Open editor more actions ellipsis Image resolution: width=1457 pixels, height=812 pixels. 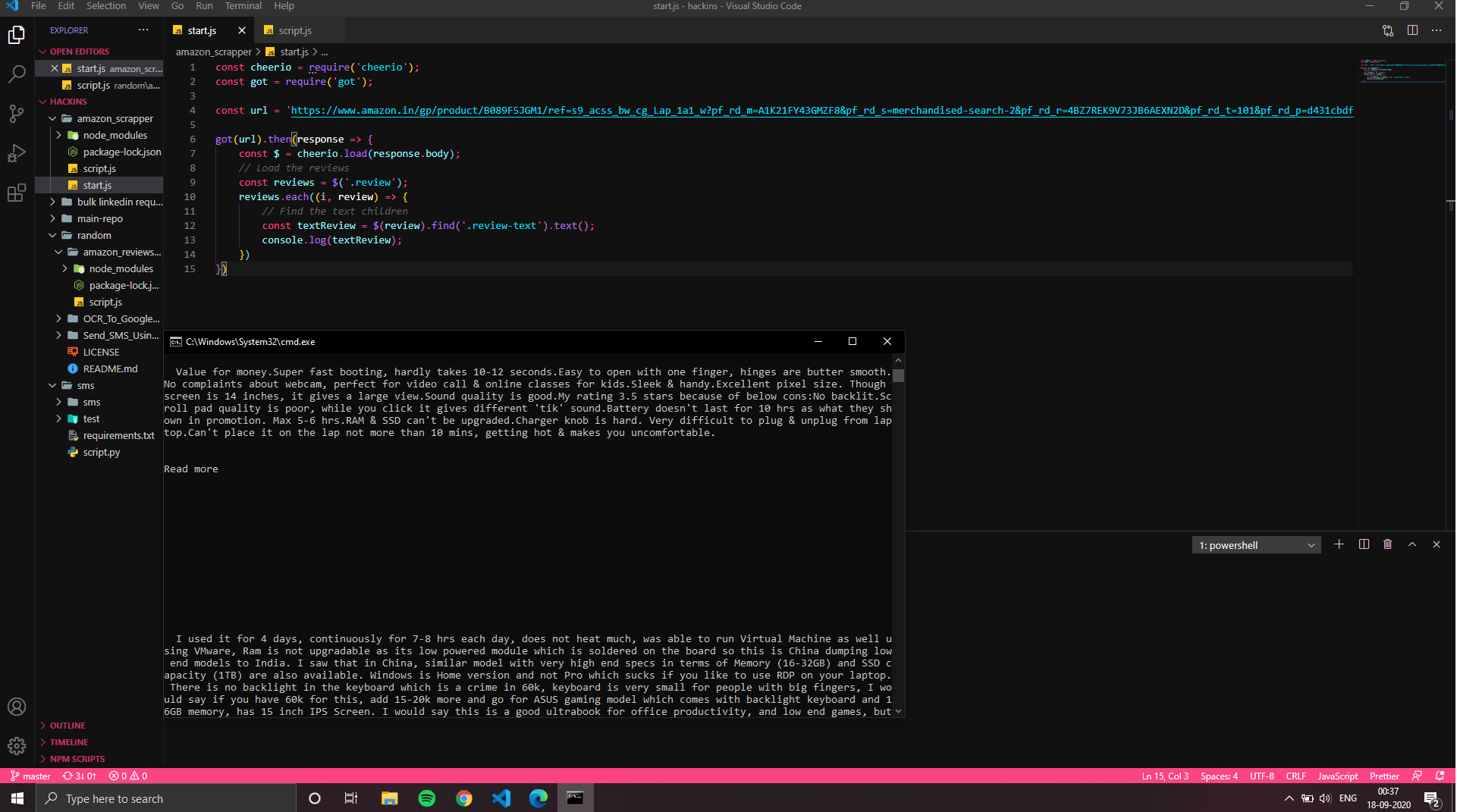[x=1437, y=30]
